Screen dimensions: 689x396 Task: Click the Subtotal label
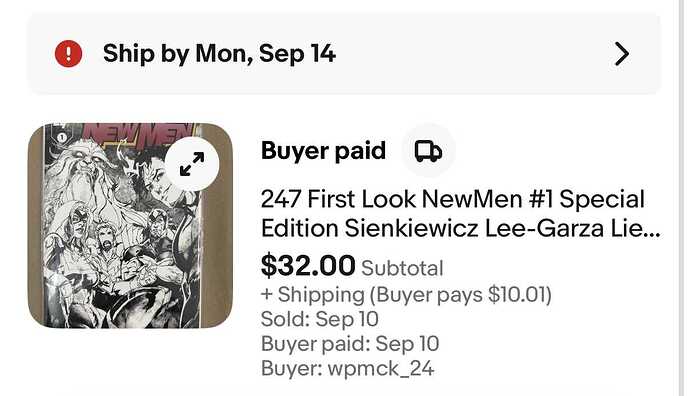[x=402, y=268]
